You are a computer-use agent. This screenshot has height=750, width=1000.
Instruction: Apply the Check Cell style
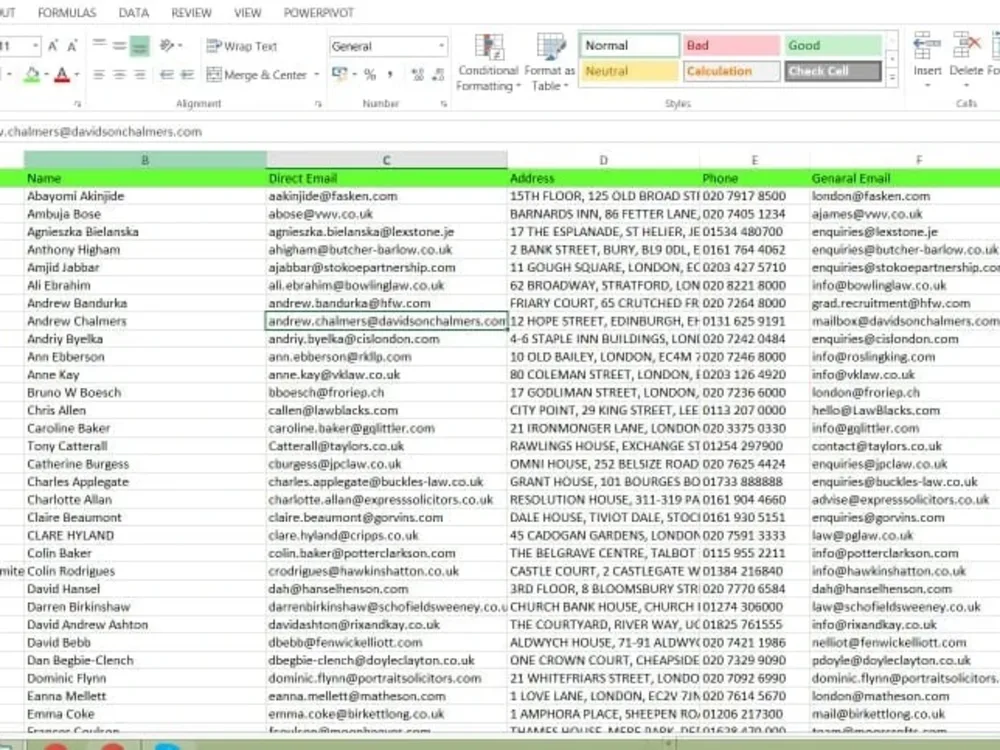coord(833,71)
